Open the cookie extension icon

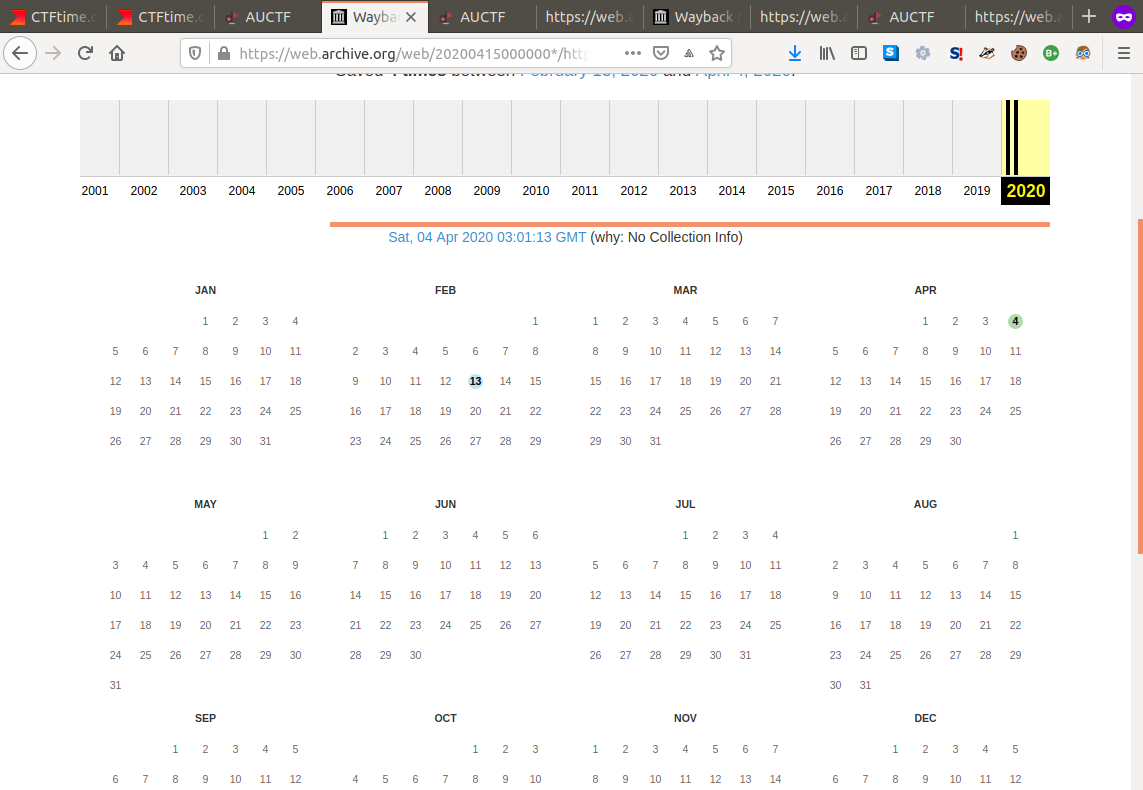[1019, 53]
